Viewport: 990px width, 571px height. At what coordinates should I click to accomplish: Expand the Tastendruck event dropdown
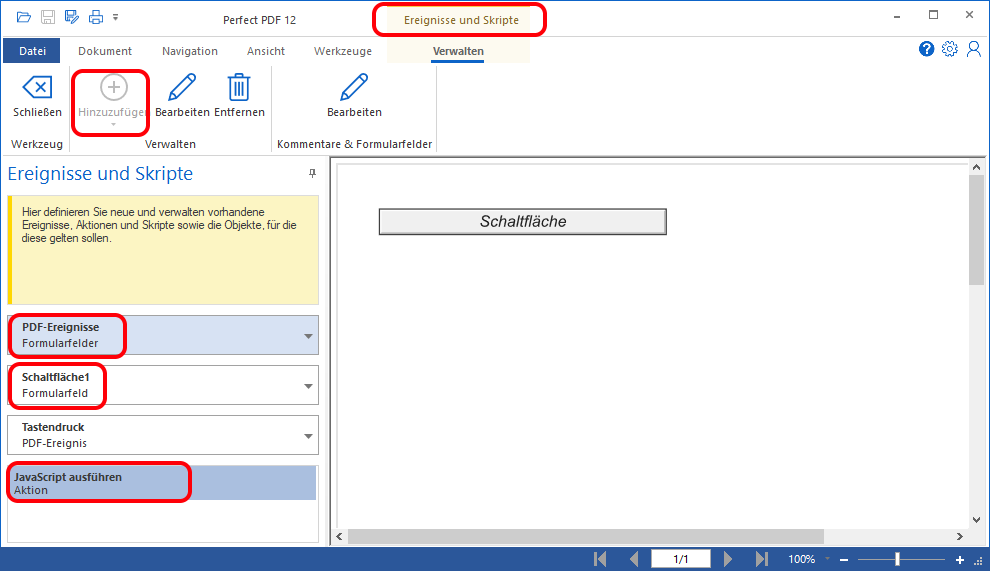pos(308,436)
